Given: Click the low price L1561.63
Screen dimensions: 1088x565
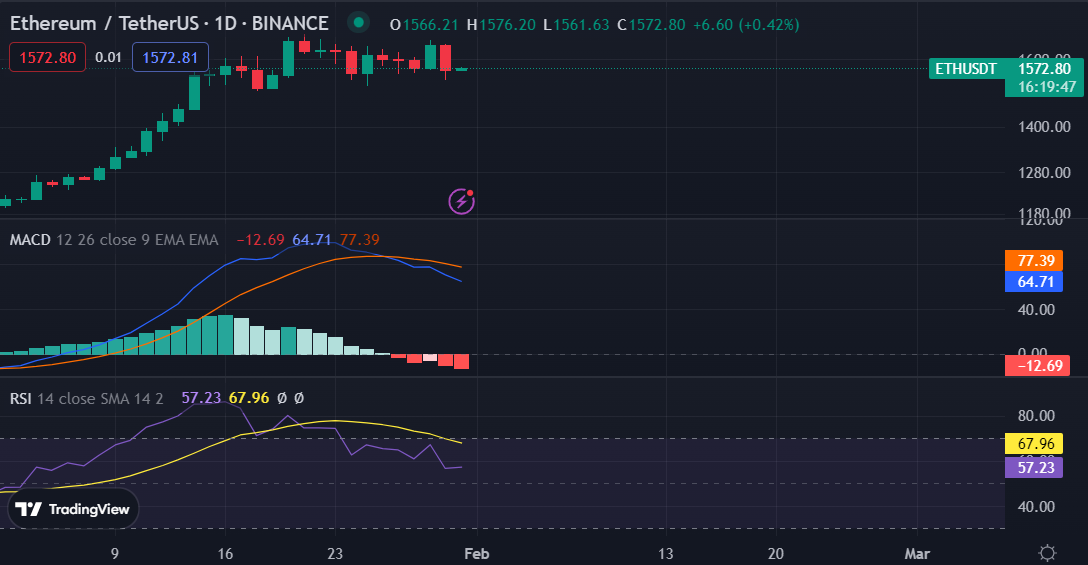Looking at the screenshot, I should 576,25.
